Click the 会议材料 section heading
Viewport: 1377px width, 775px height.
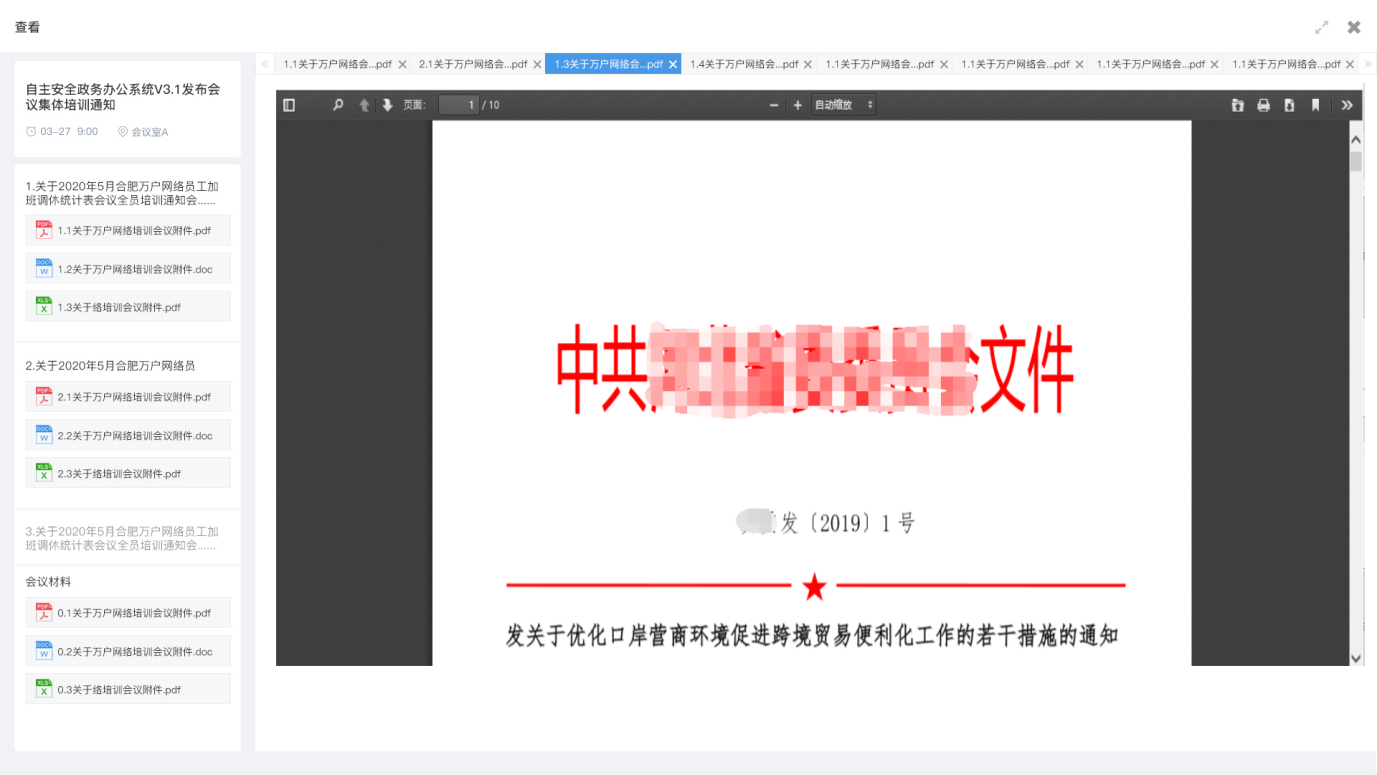coord(48,582)
